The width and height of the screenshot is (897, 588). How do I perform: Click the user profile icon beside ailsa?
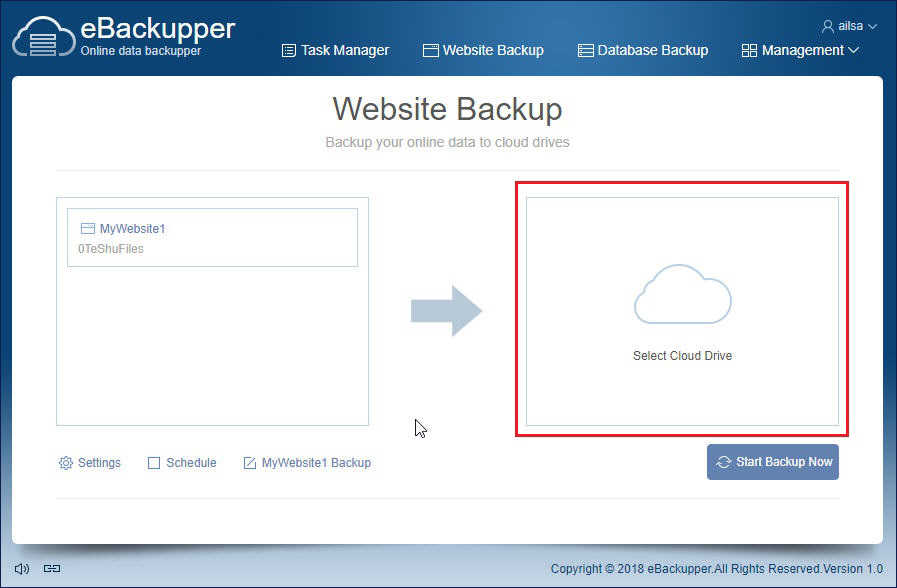coord(827,26)
